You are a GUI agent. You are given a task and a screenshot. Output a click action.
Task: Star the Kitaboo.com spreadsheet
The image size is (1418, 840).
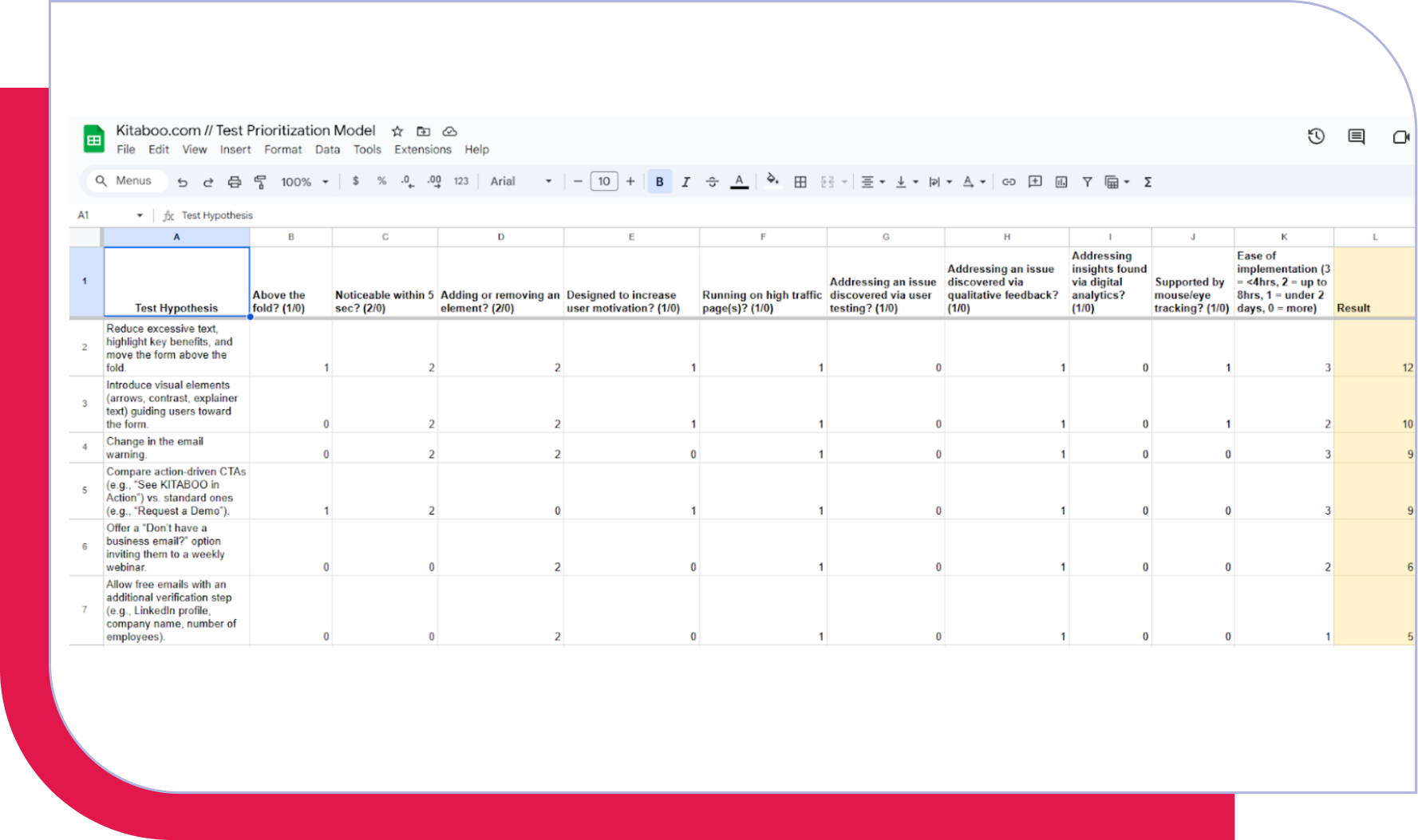pyautogui.click(x=397, y=132)
